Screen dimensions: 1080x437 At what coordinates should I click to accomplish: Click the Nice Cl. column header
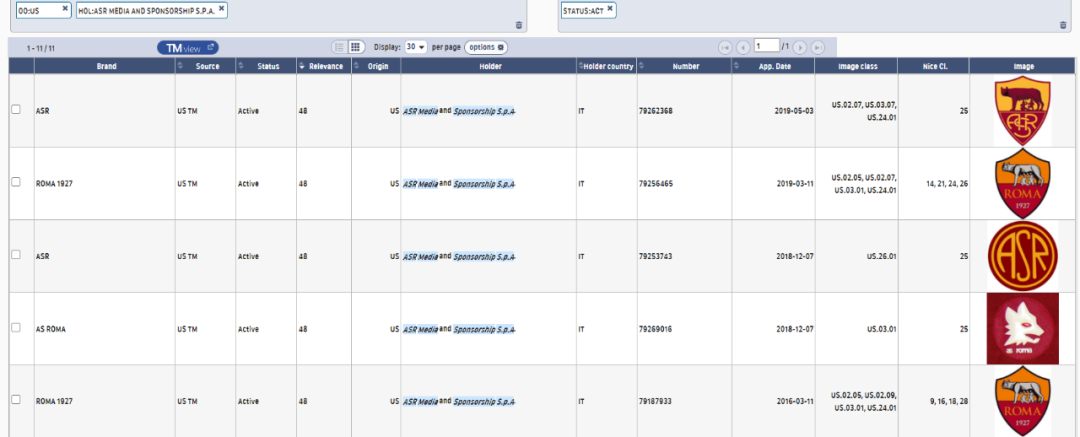(x=933, y=66)
